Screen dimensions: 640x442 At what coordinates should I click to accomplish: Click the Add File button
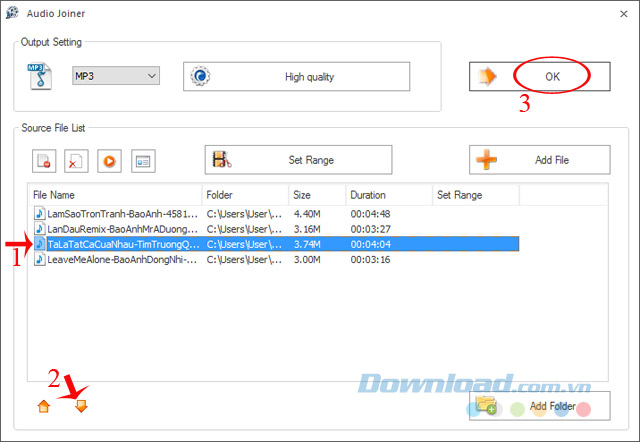click(x=540, y=160)
